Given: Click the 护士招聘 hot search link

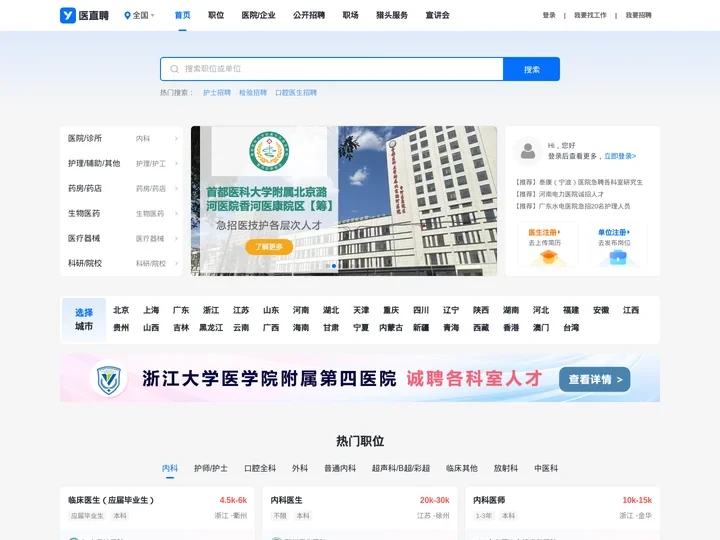Looking at the screenshot, I should click(217, 93).
